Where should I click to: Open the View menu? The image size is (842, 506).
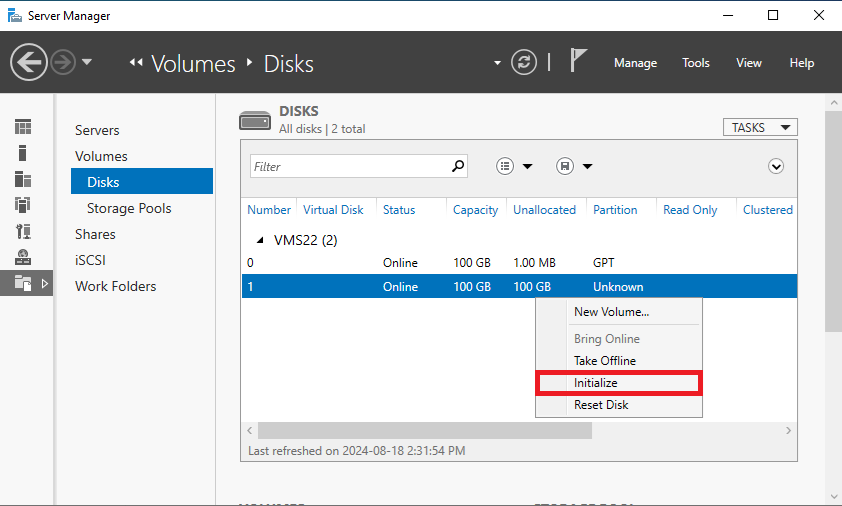(749, 63)
